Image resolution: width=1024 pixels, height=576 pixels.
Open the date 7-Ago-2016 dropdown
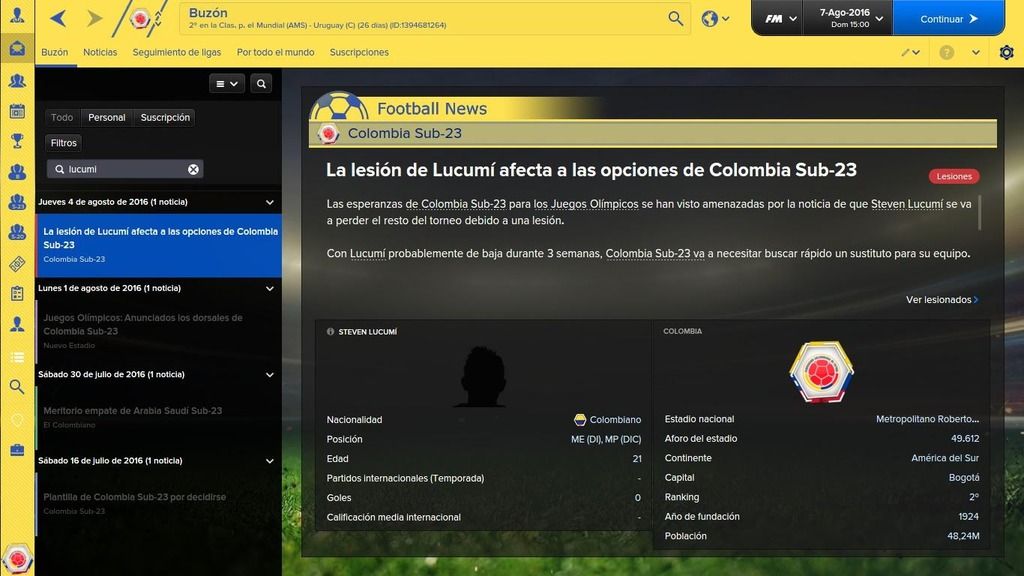pyautogui.click(x=848, y=18)
